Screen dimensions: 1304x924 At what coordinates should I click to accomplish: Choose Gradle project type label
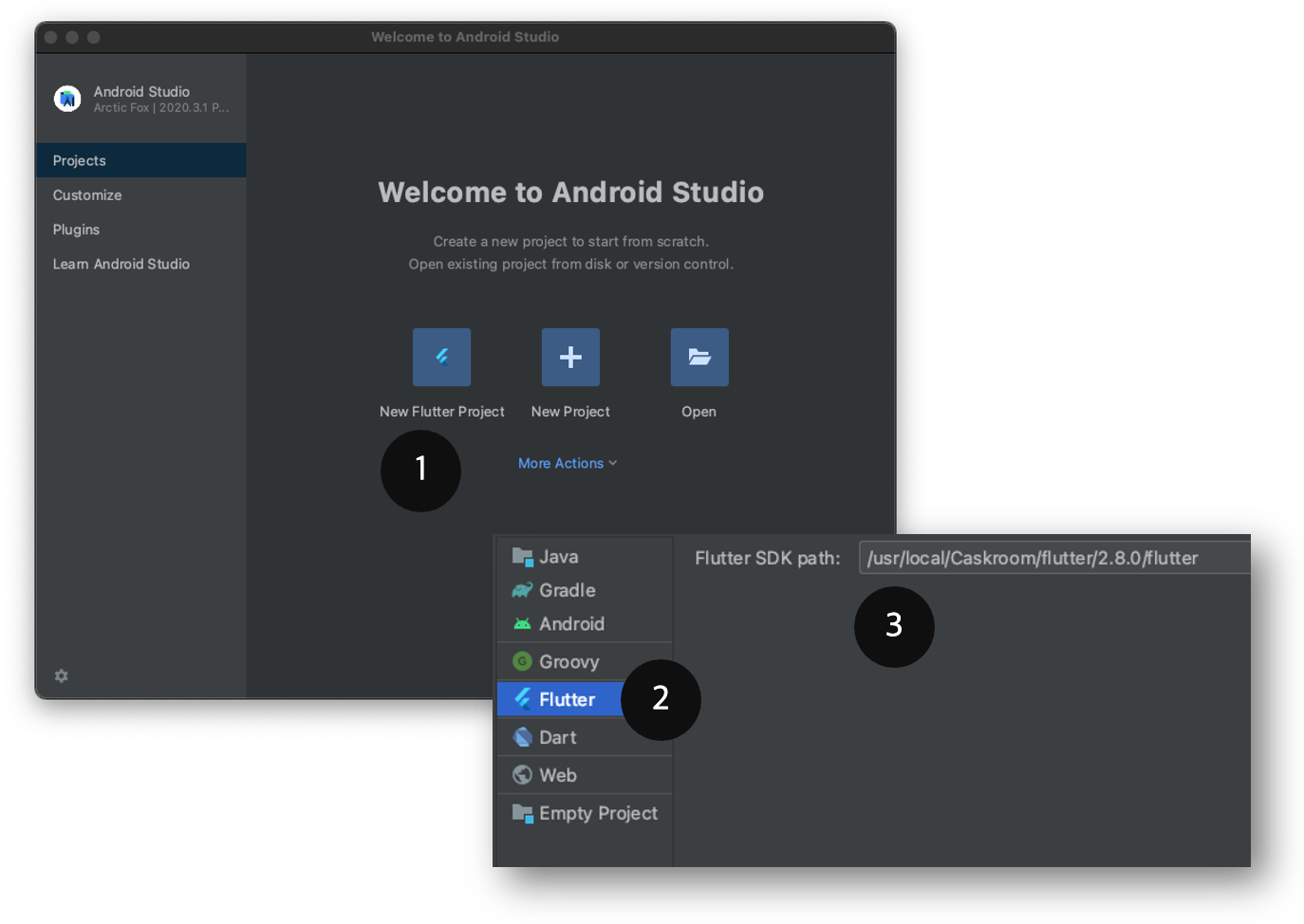[568, 590]
